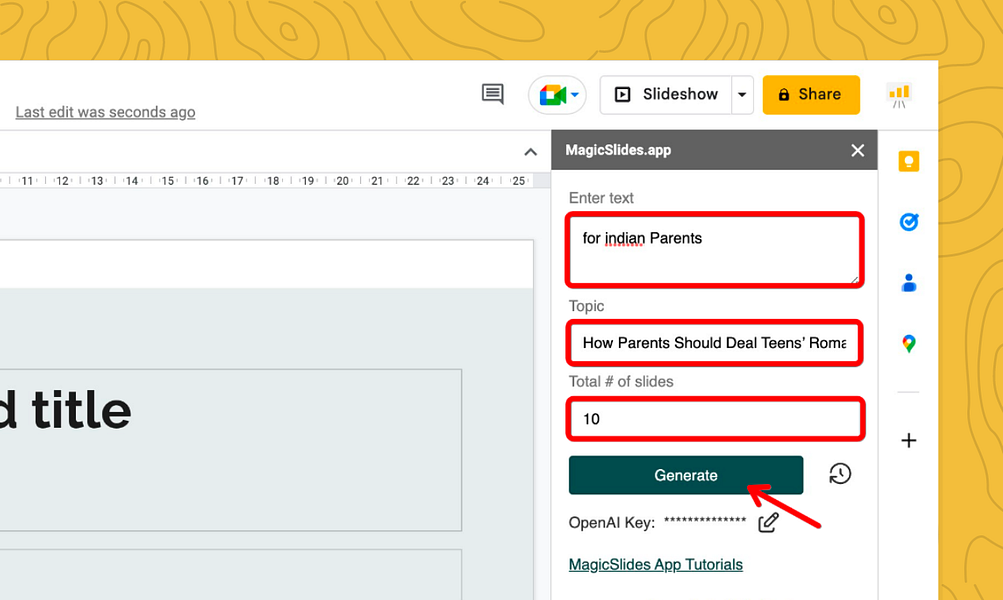Select the slide title text box

click(231, 450)
